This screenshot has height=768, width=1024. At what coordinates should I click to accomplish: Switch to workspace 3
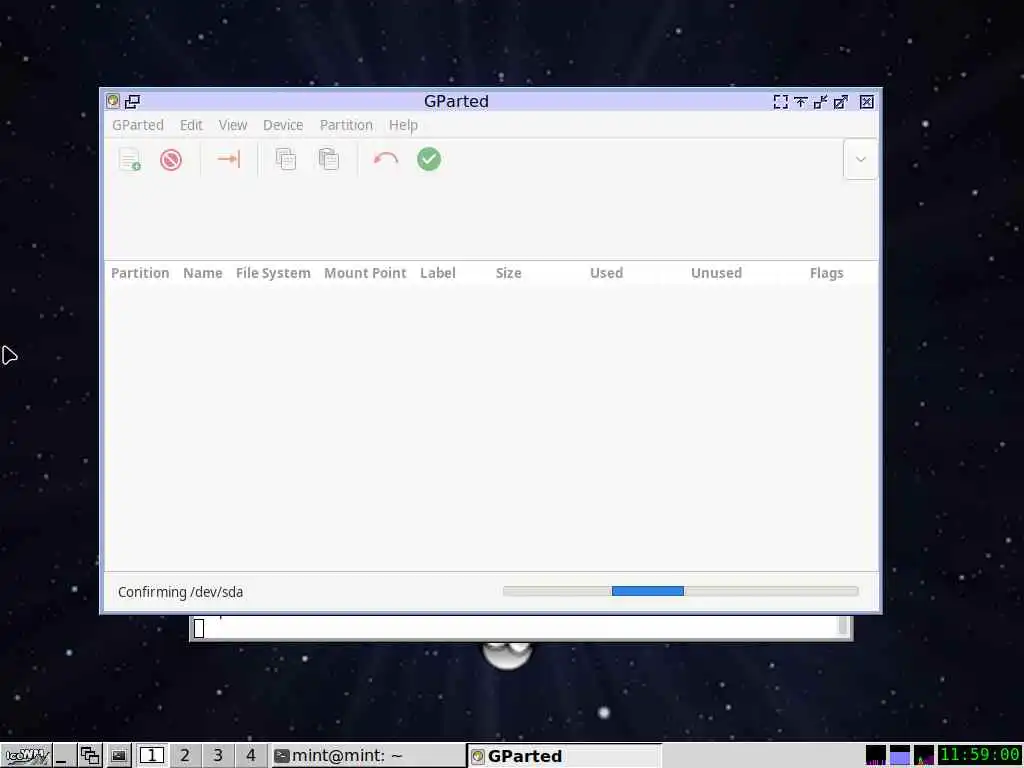coord(218,756)
